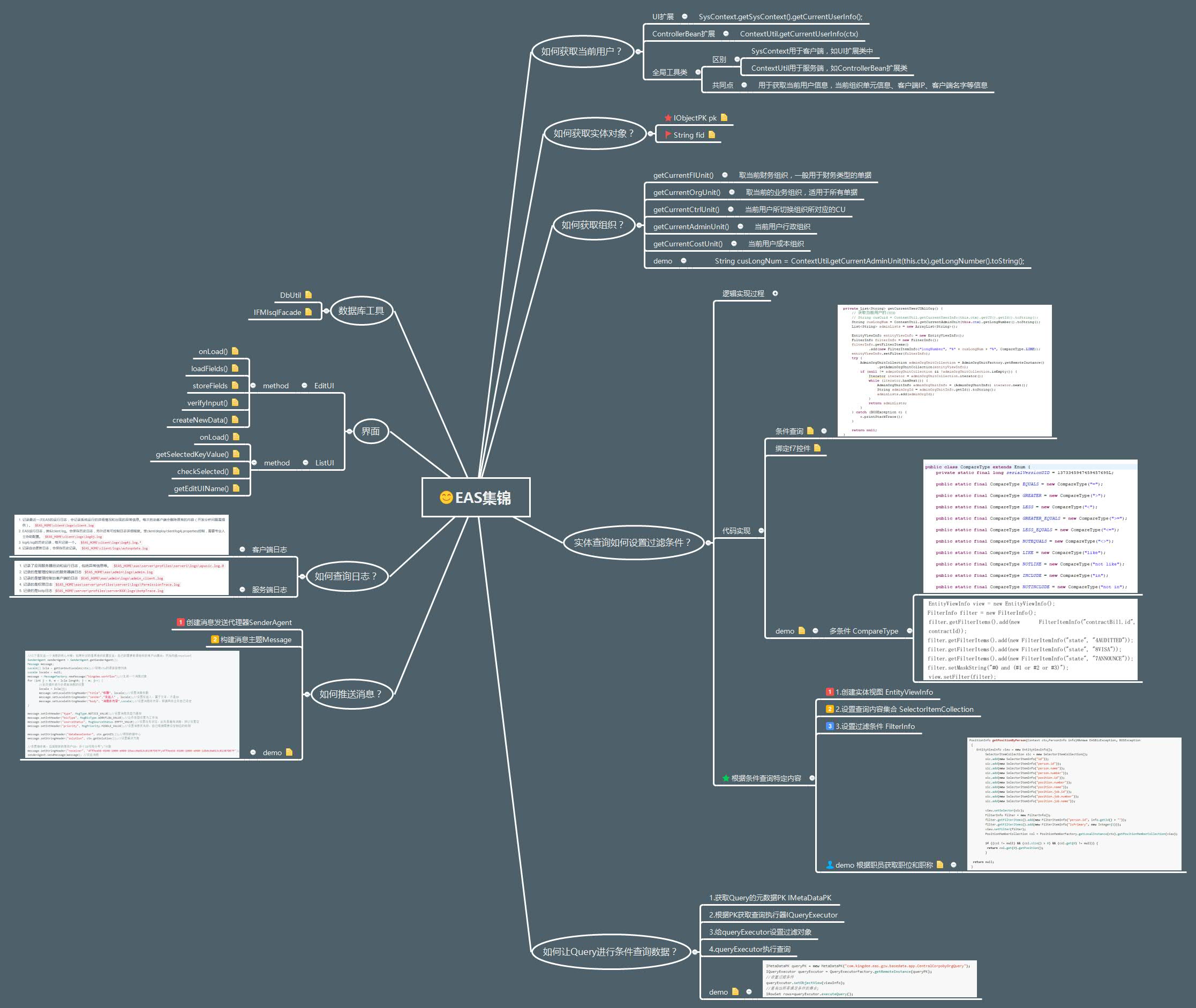Click the red star marker on IObjectPK
Image resolution: width=1196 pixels, height=1008 pixels.
[667, 118]
